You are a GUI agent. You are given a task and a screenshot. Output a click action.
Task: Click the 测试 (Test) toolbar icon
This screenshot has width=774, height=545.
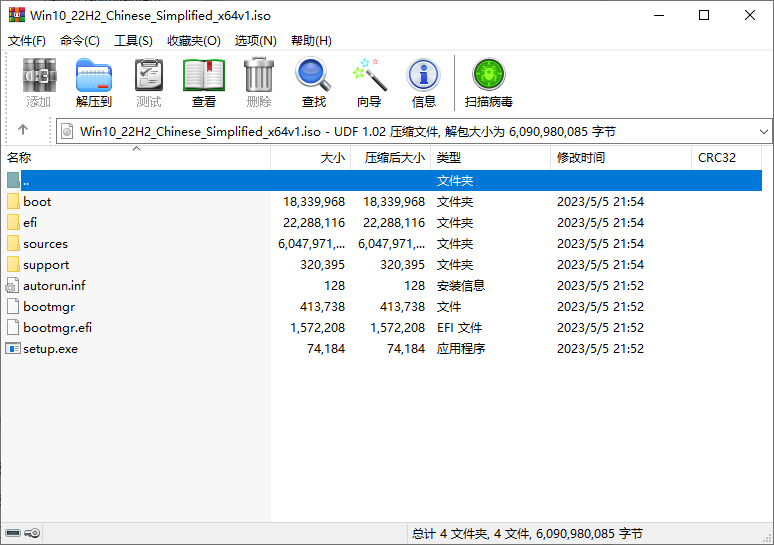point(149,75)
